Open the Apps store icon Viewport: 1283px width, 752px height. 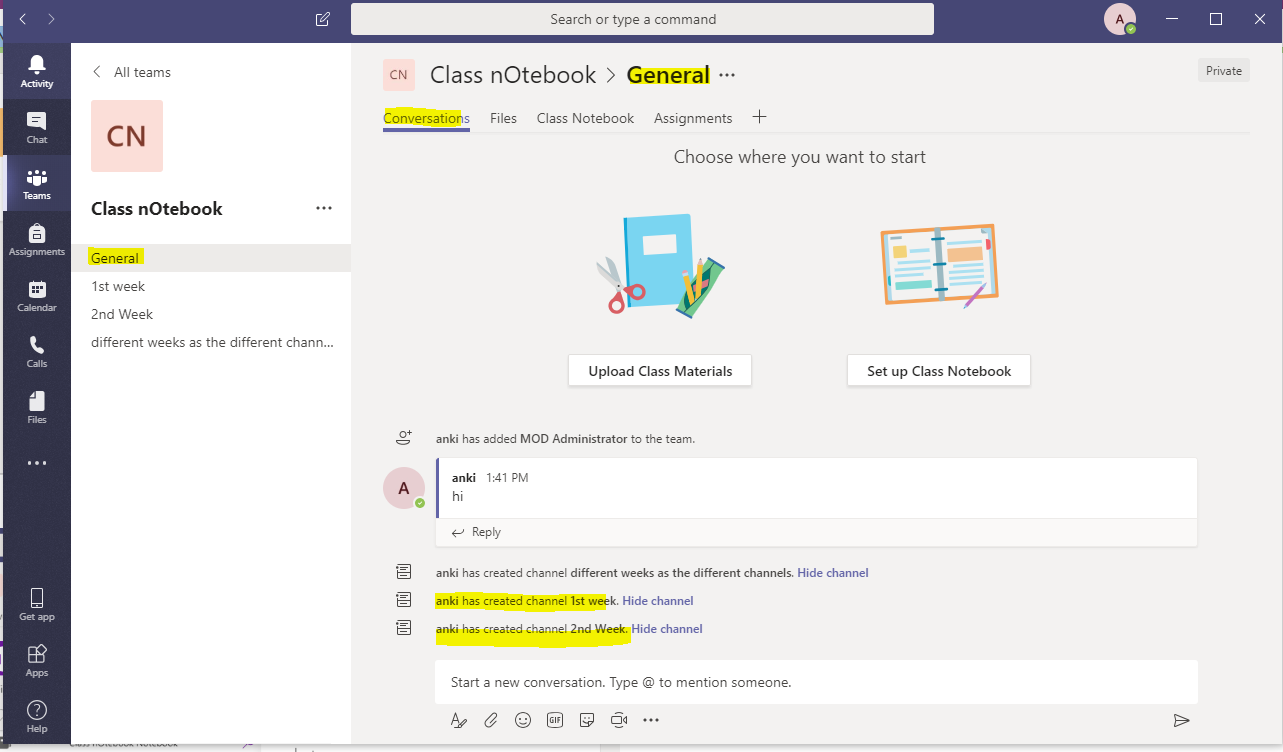[x=37, y=660]
